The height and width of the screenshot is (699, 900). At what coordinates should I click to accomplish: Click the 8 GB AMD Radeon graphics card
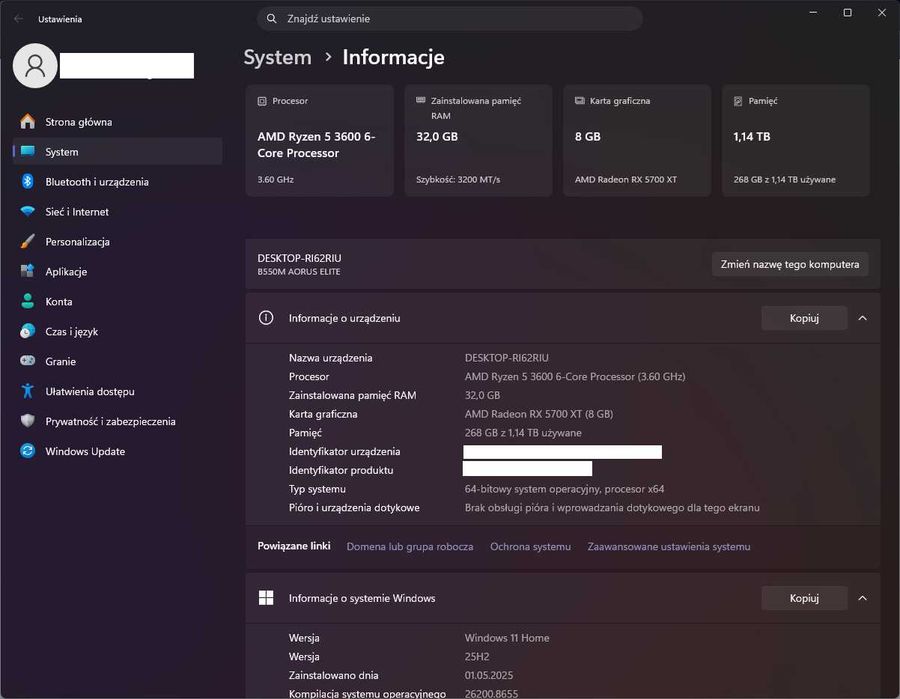637,141
